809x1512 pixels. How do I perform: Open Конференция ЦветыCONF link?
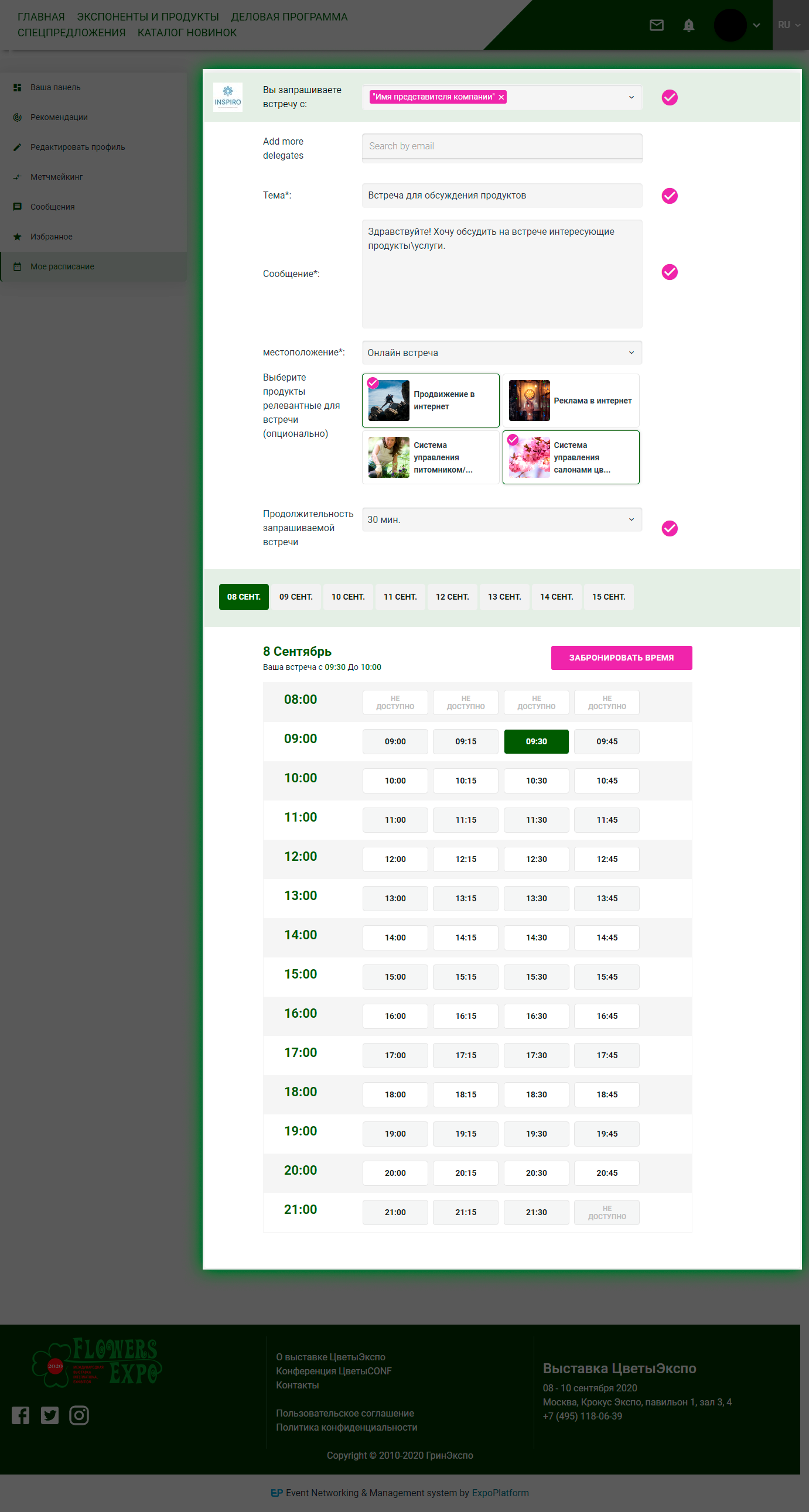pos(334,1371)
